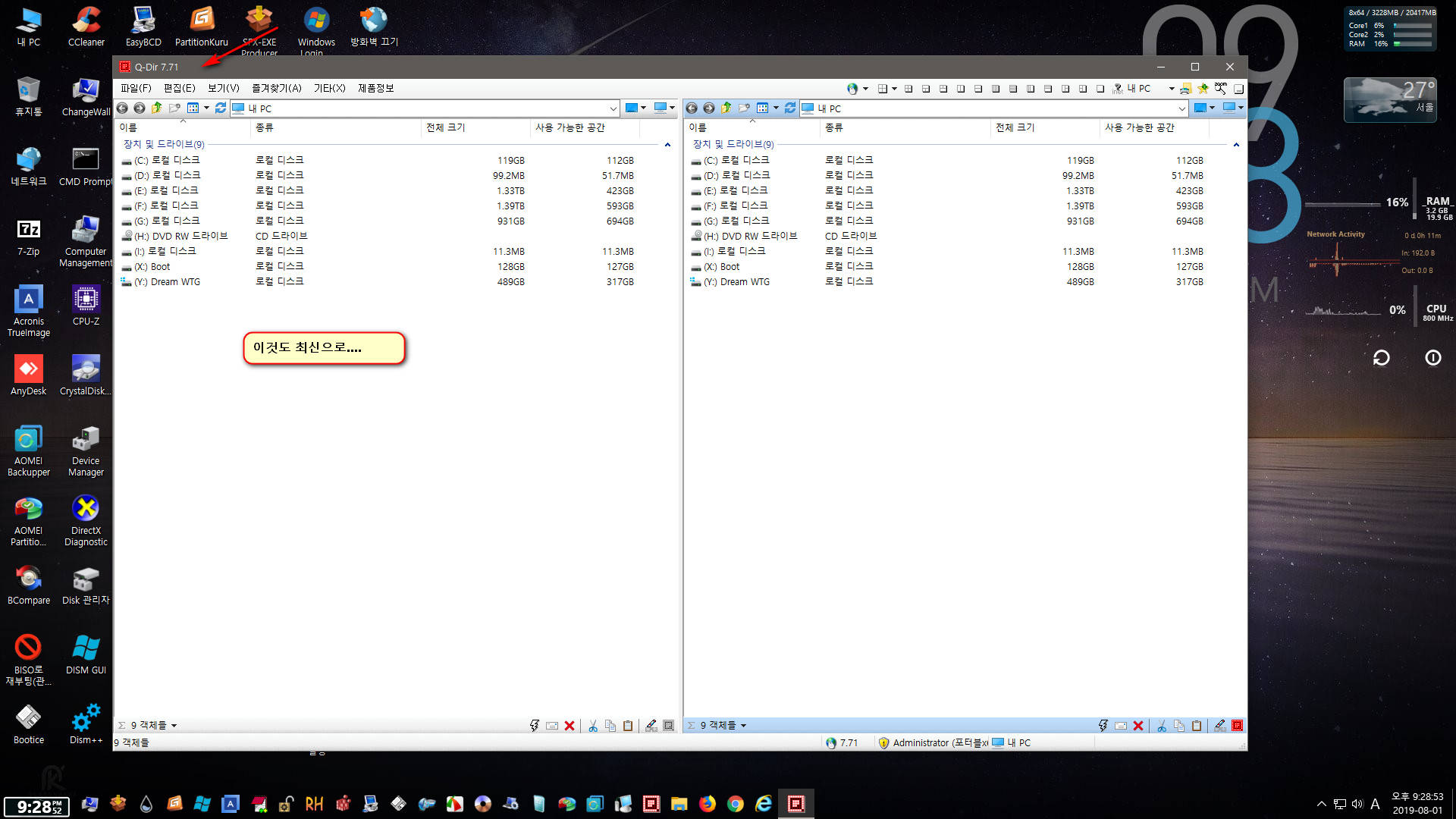Open right pane view mode dropdown arrow
The height and width of the screenshot is (819, 1456).
click(776, 108)
